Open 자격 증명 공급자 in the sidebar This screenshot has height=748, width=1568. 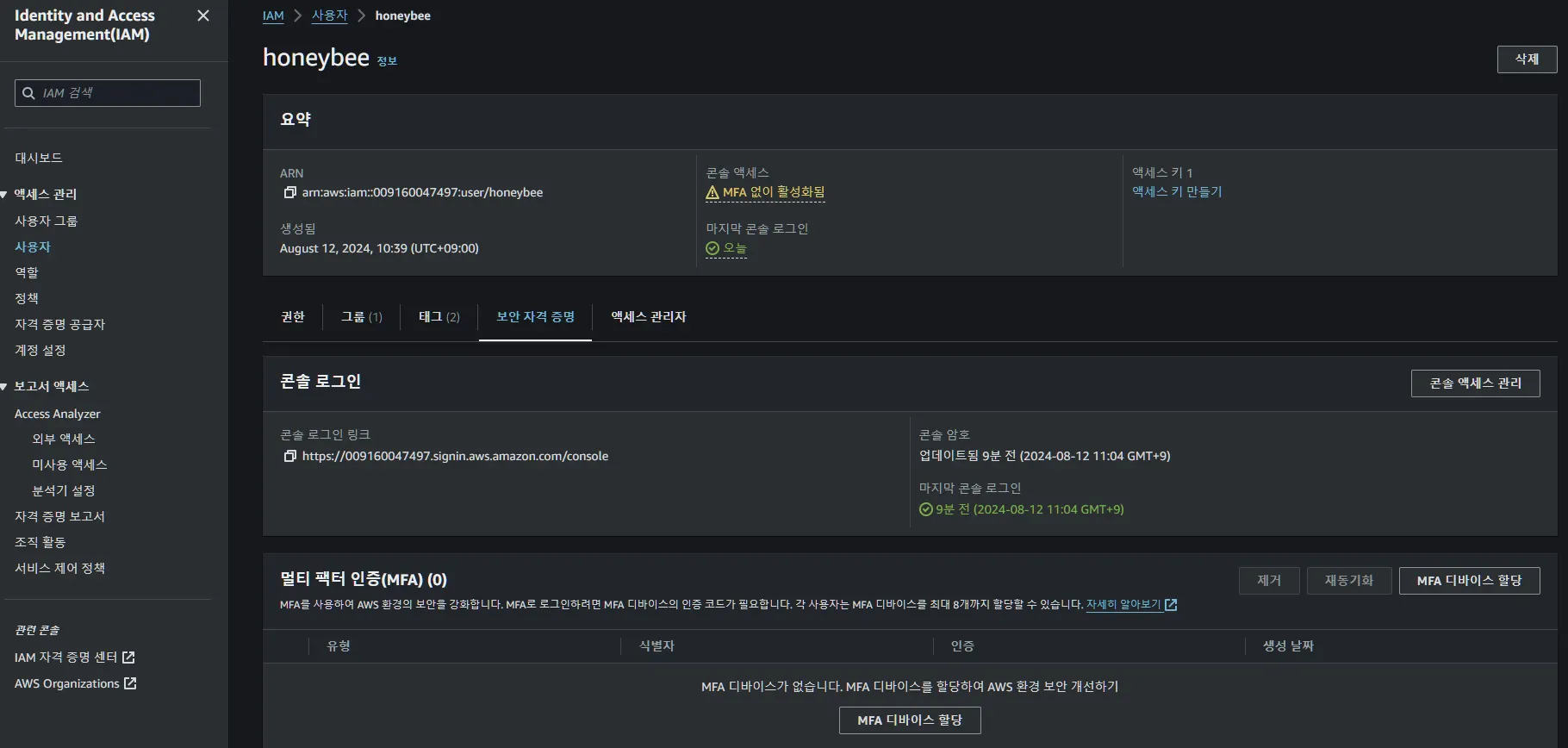(60, 325)
